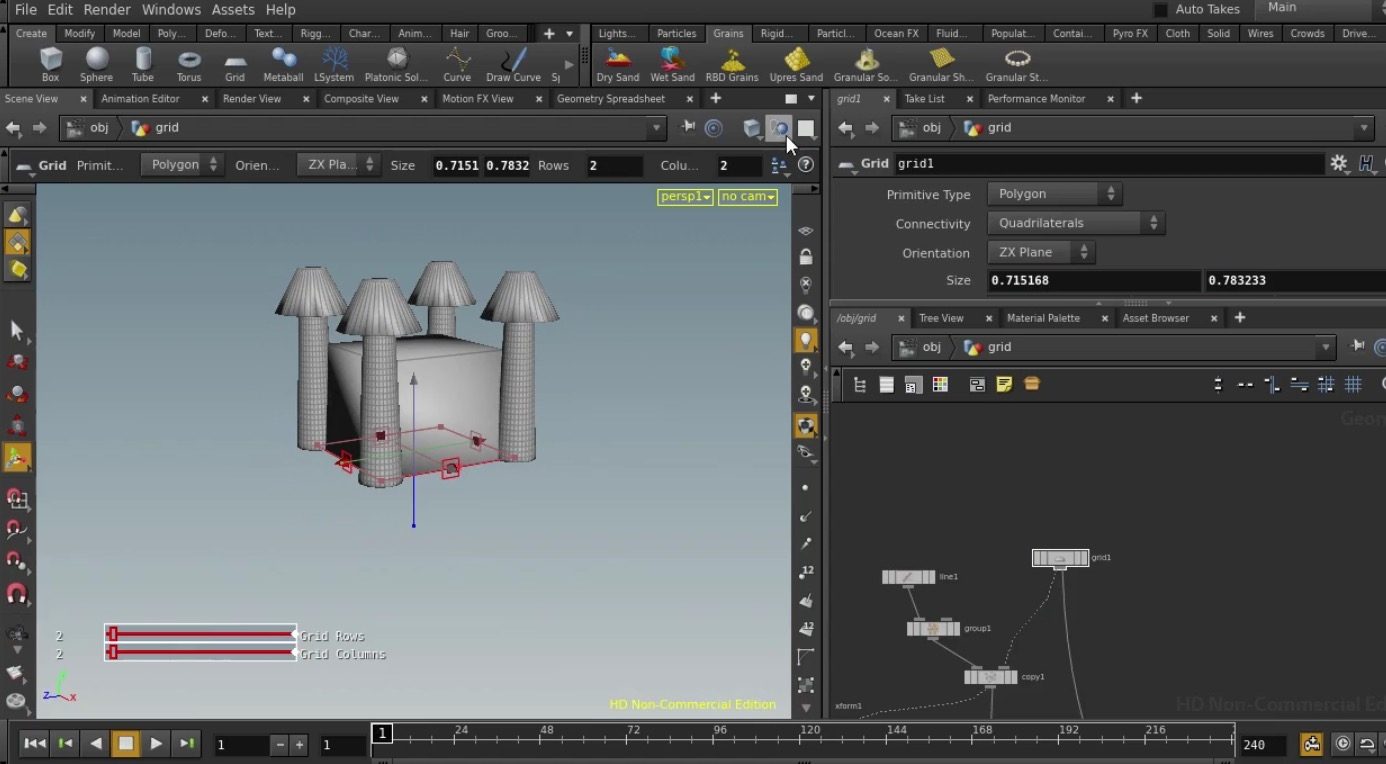Click the Size 0.715168 input field
The width and height of the screenshot is (1386, 764).
(x=1094, y=281)
